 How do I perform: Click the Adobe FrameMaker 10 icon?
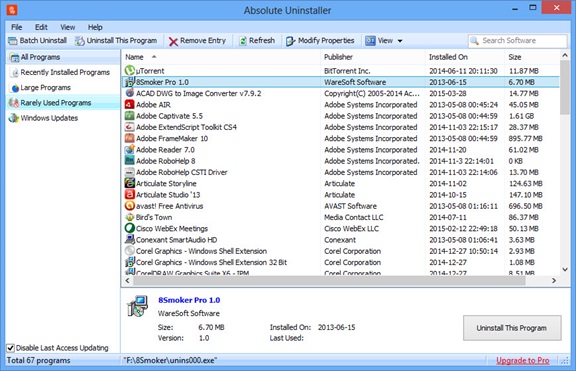[x=130, y=138]
